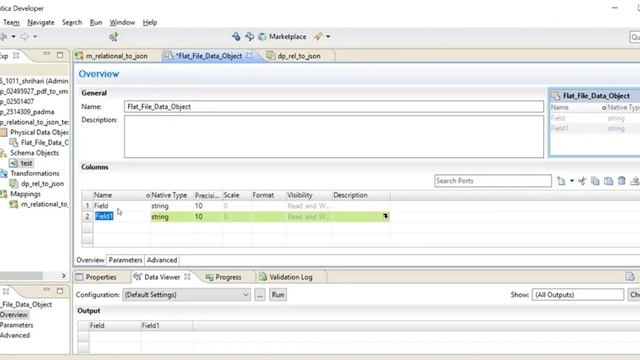Screen dimensions: 640x360
Task: Select Parameters in the outline panel
Action: 16,325
